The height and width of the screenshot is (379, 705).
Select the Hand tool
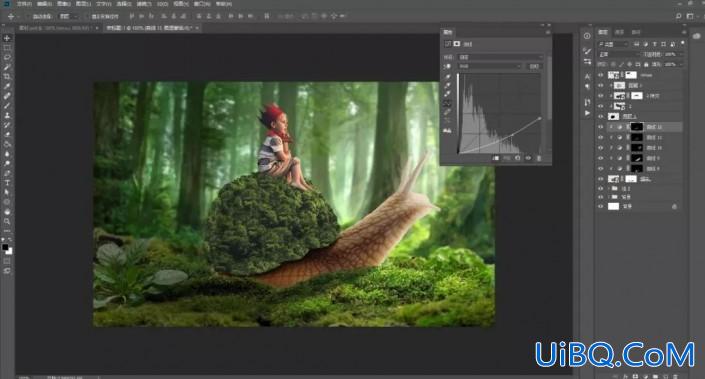pos(7,212)
